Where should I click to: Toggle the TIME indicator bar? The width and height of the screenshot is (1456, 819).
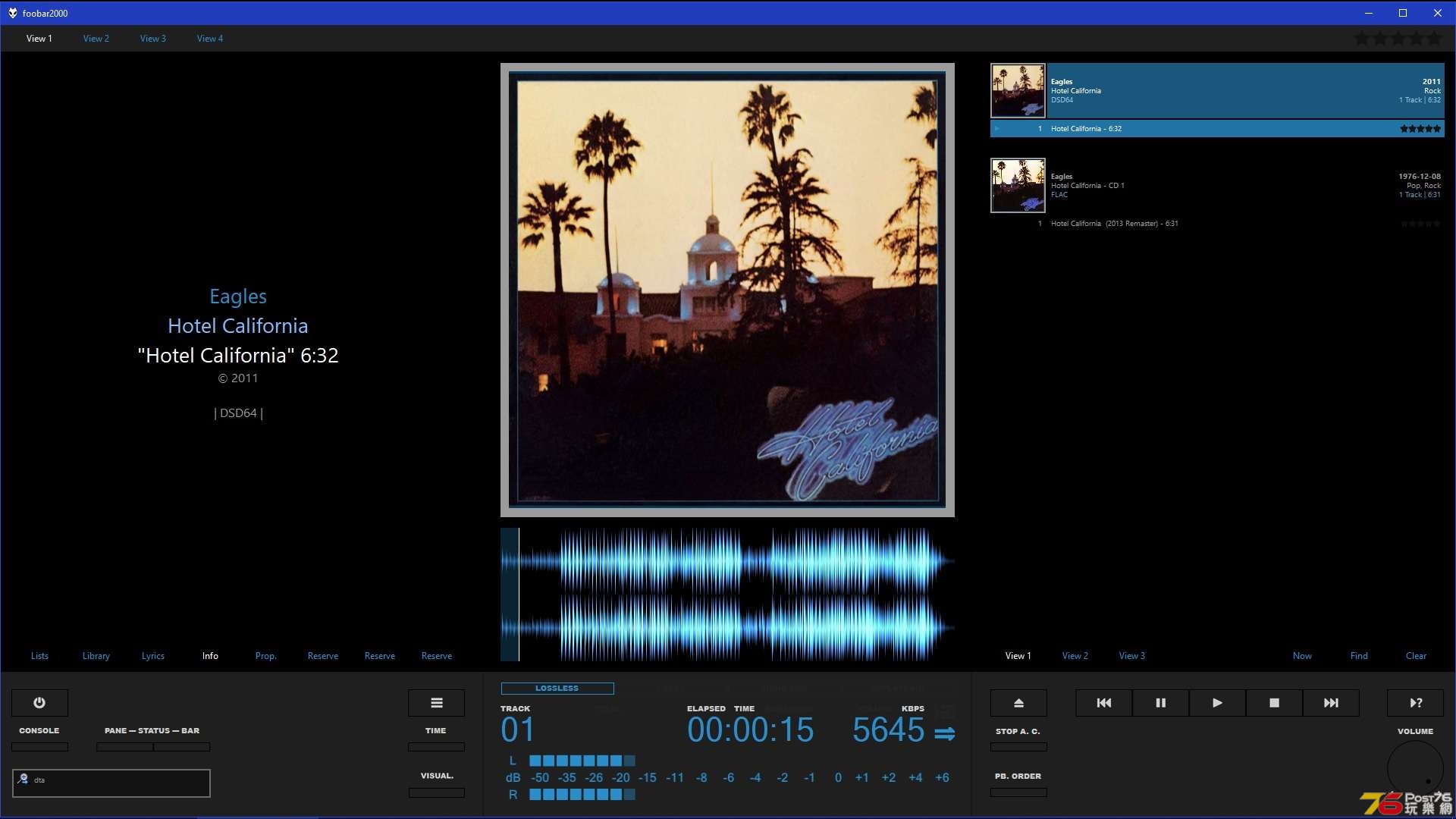[436, 747]
